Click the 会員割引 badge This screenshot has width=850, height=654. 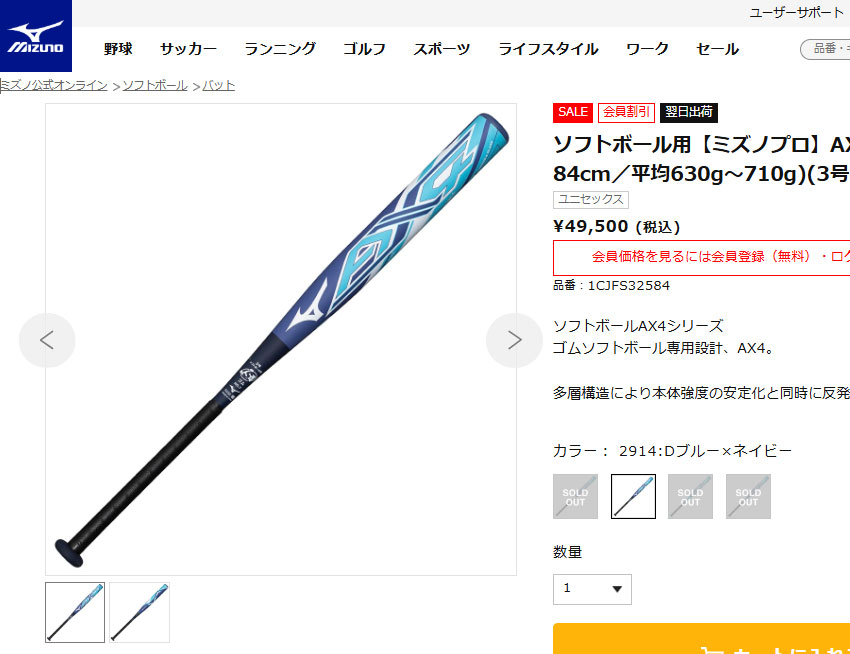626,112
